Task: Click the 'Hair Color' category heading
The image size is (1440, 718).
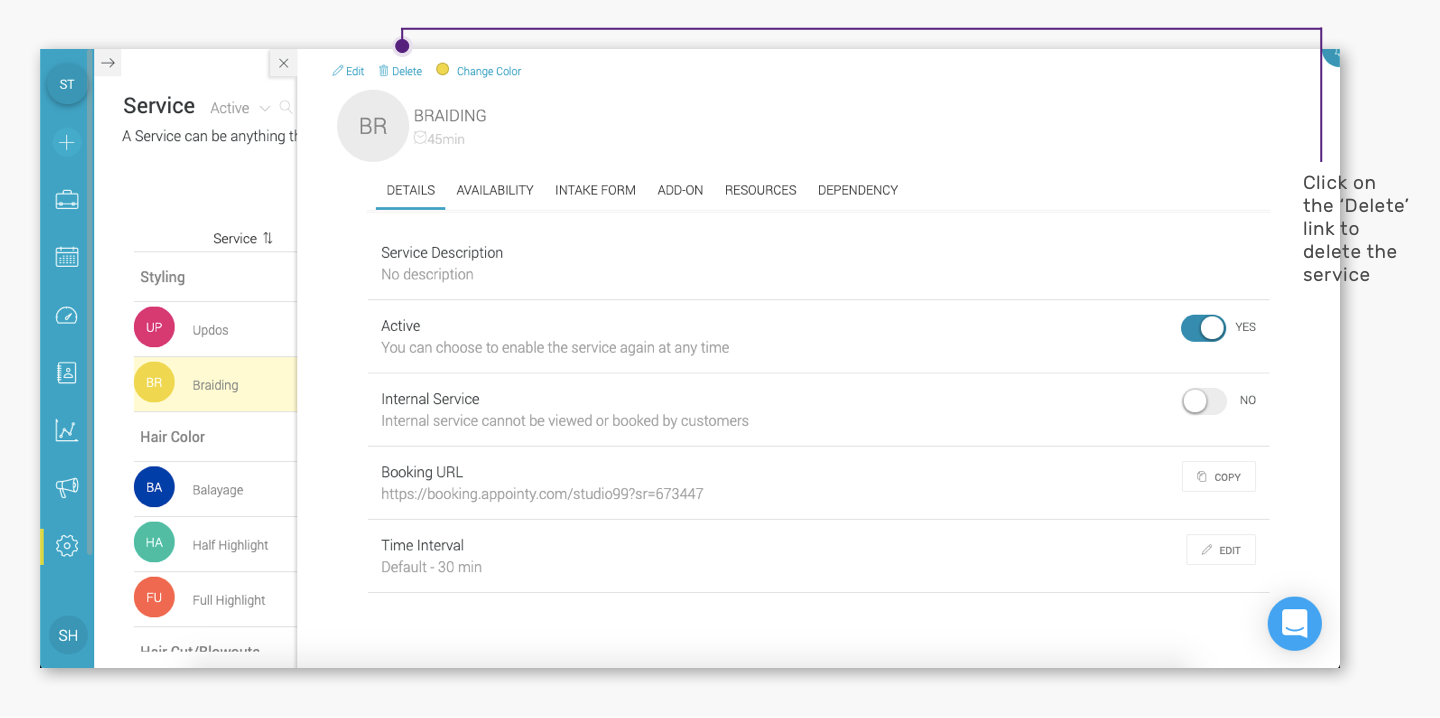Action: 172,437
